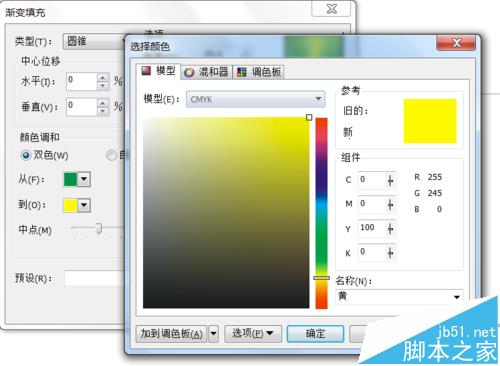Image resolution: width=500 pixels, height=366 pixels.
Task: Confirm with the 确定 button
Action: (315, 334)
